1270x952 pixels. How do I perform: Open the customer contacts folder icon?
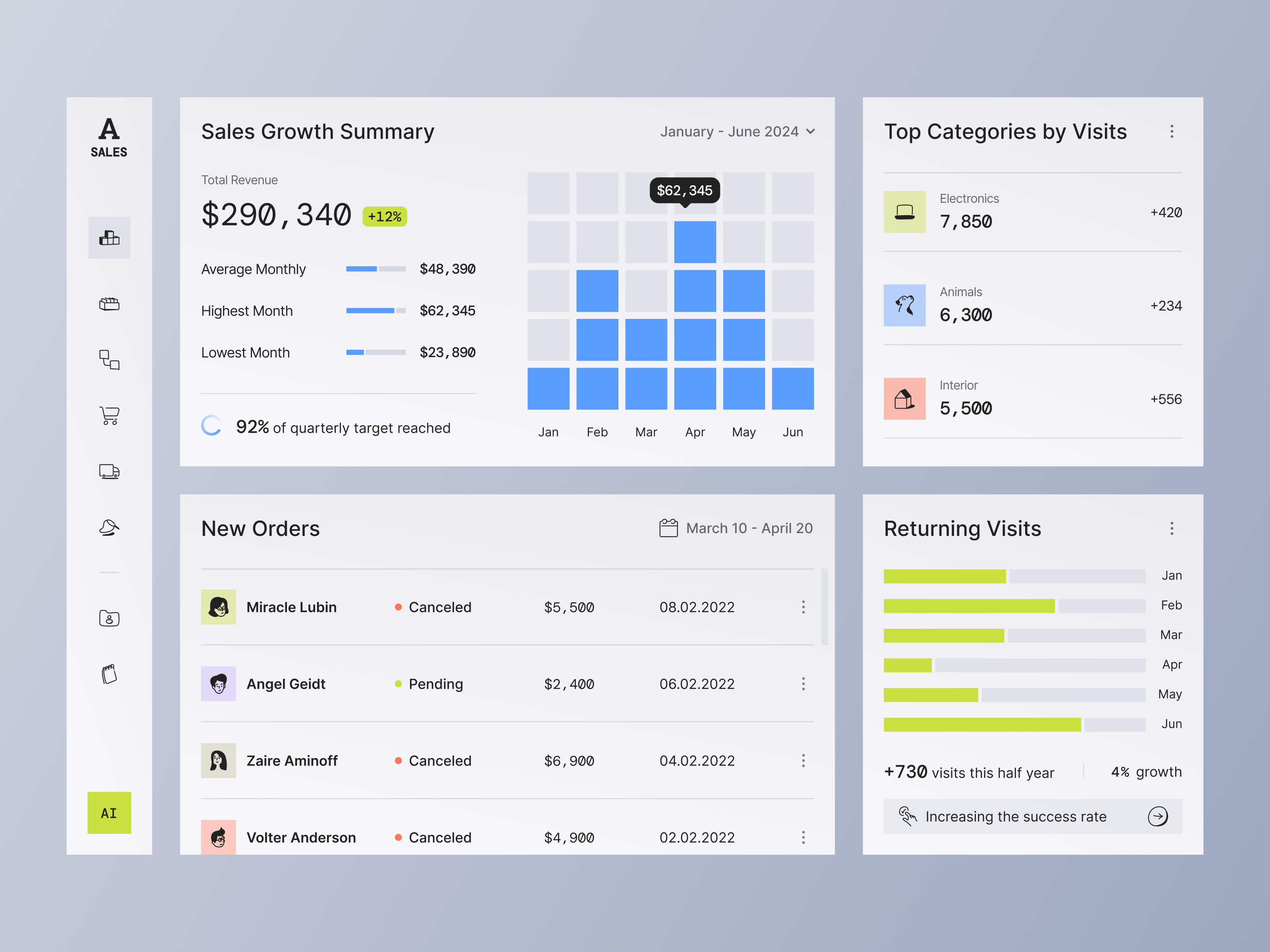109,618
